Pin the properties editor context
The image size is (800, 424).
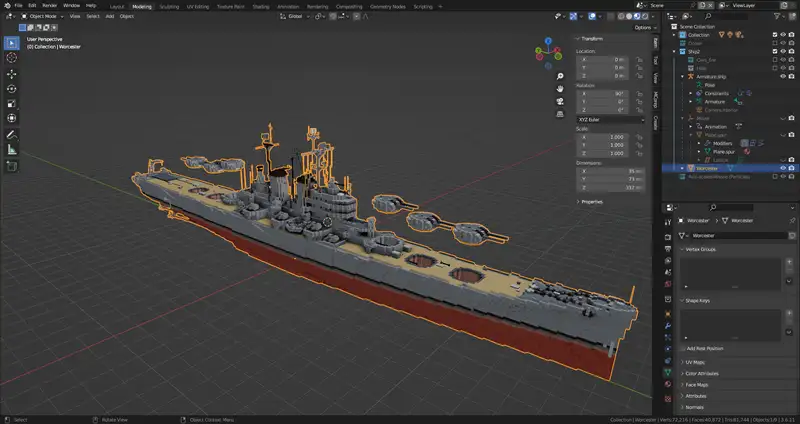792,220
